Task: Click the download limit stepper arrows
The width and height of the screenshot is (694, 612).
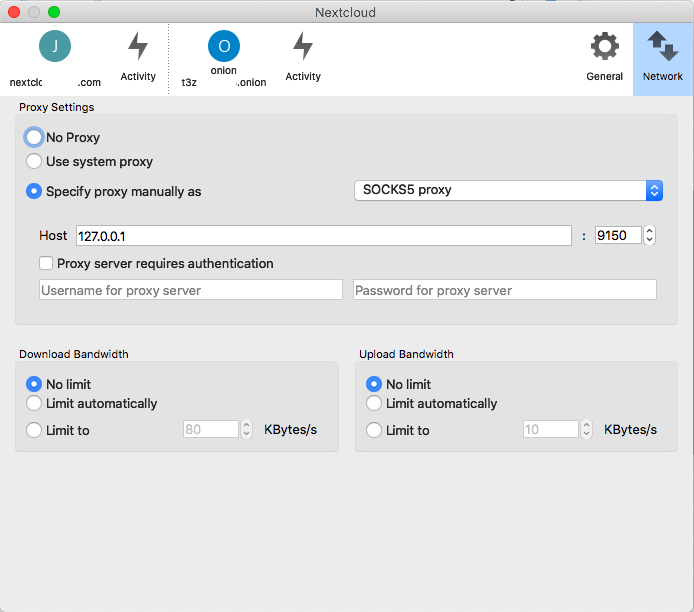Action: pyautogui.click(x=247, y=429)
